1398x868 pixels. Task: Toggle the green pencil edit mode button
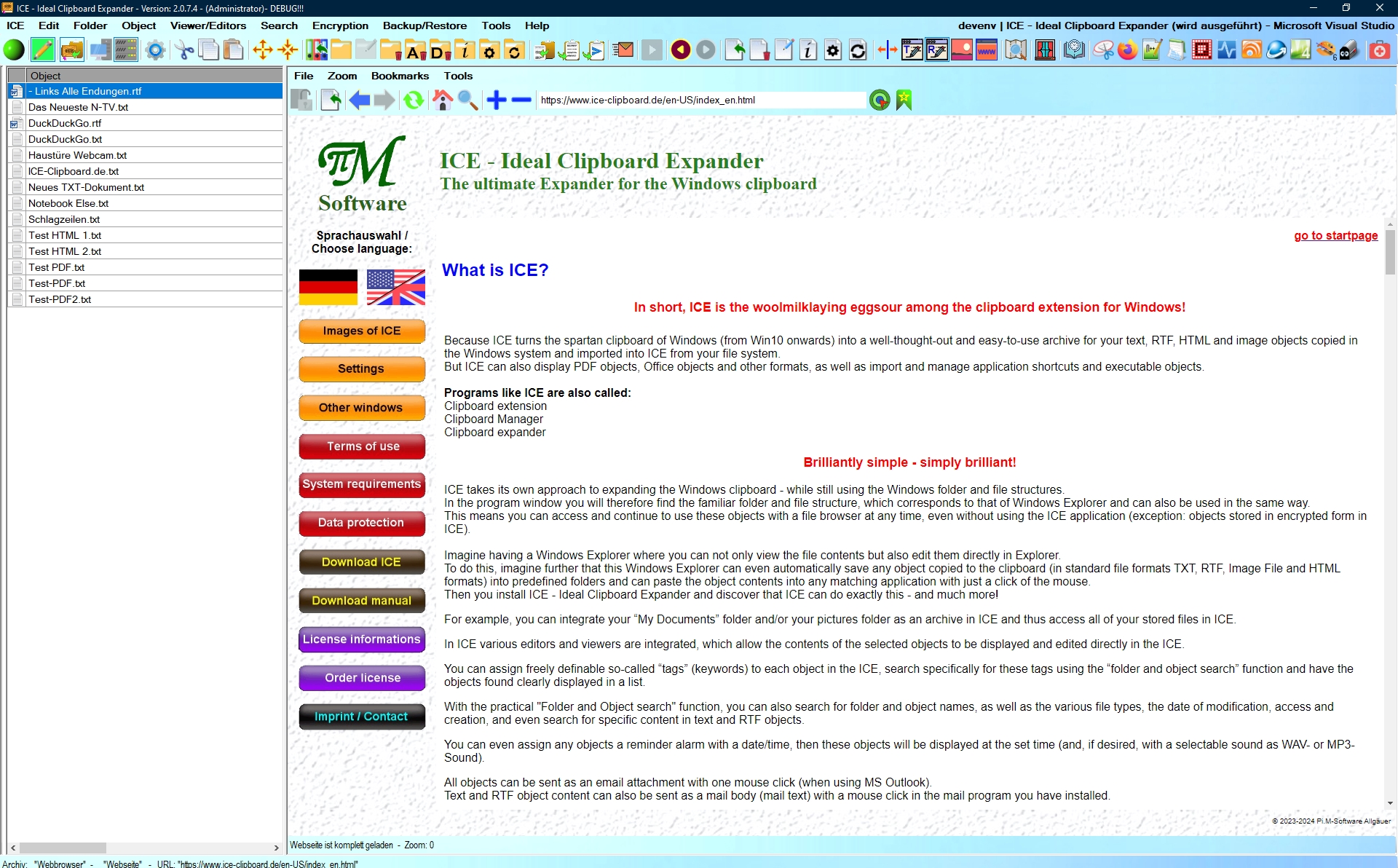click(x=43, y=50)
